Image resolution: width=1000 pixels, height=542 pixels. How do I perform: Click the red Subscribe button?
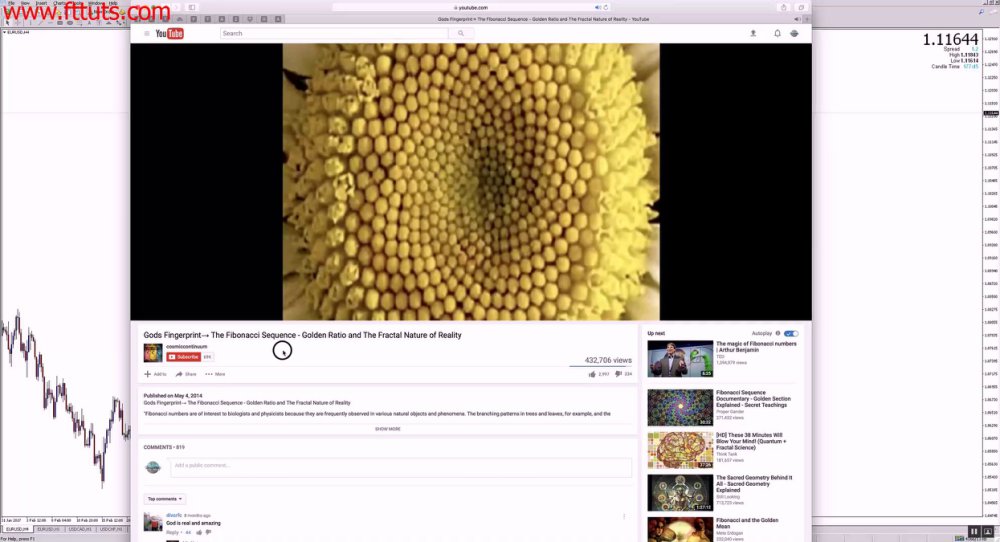[184, 357]
